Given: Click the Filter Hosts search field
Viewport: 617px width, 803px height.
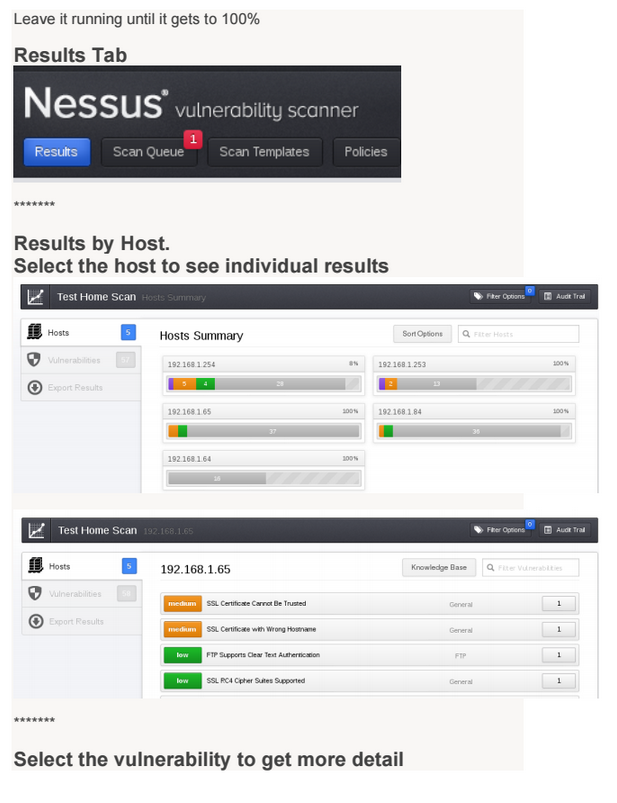Looking at the screenshot, I should click(520, 333).
